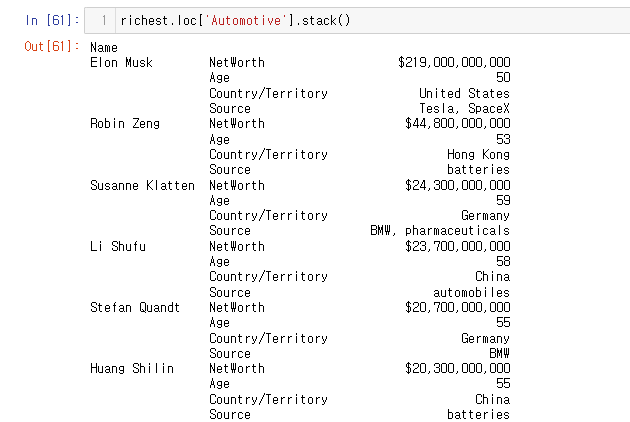Click Age label under Robin Zeng
Screen dimensions: 630x422
[x=219, y=139]
